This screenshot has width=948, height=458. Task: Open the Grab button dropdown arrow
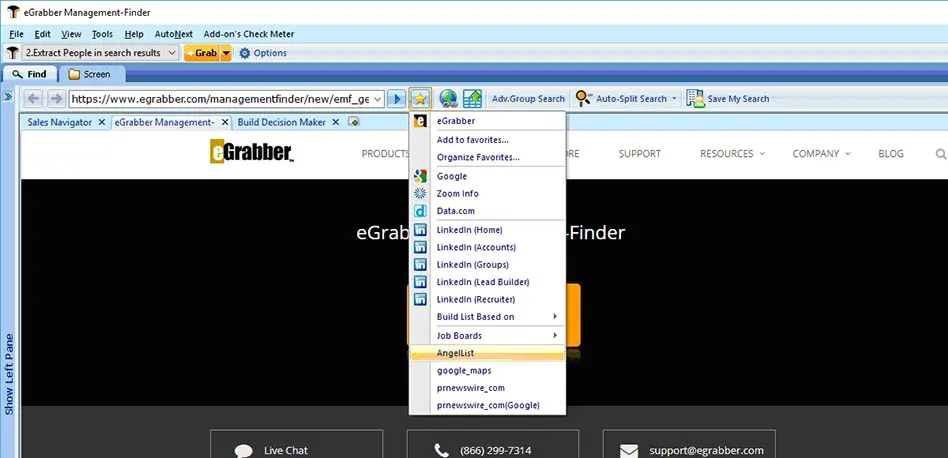(226, 53)
